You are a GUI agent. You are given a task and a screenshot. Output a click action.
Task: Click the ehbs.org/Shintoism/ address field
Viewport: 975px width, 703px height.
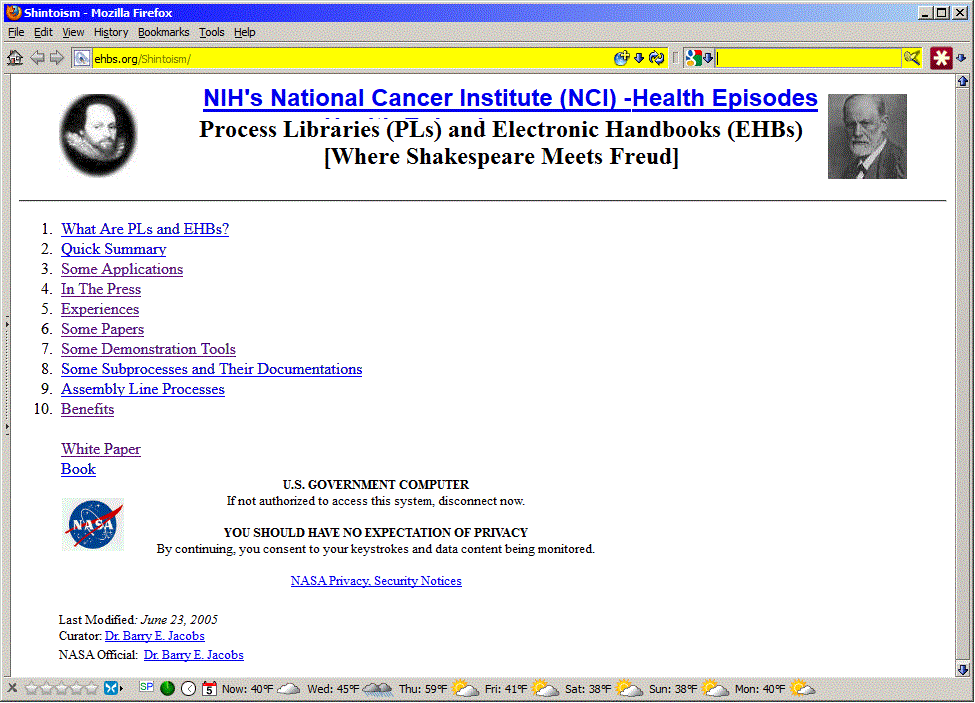pos(351,58)
